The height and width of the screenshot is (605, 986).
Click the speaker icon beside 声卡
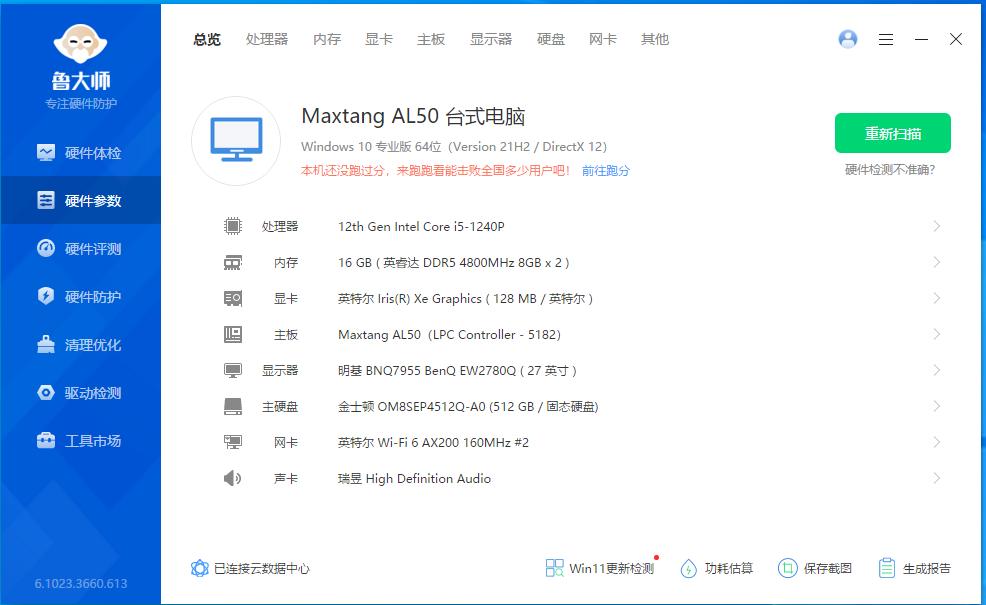233,478
